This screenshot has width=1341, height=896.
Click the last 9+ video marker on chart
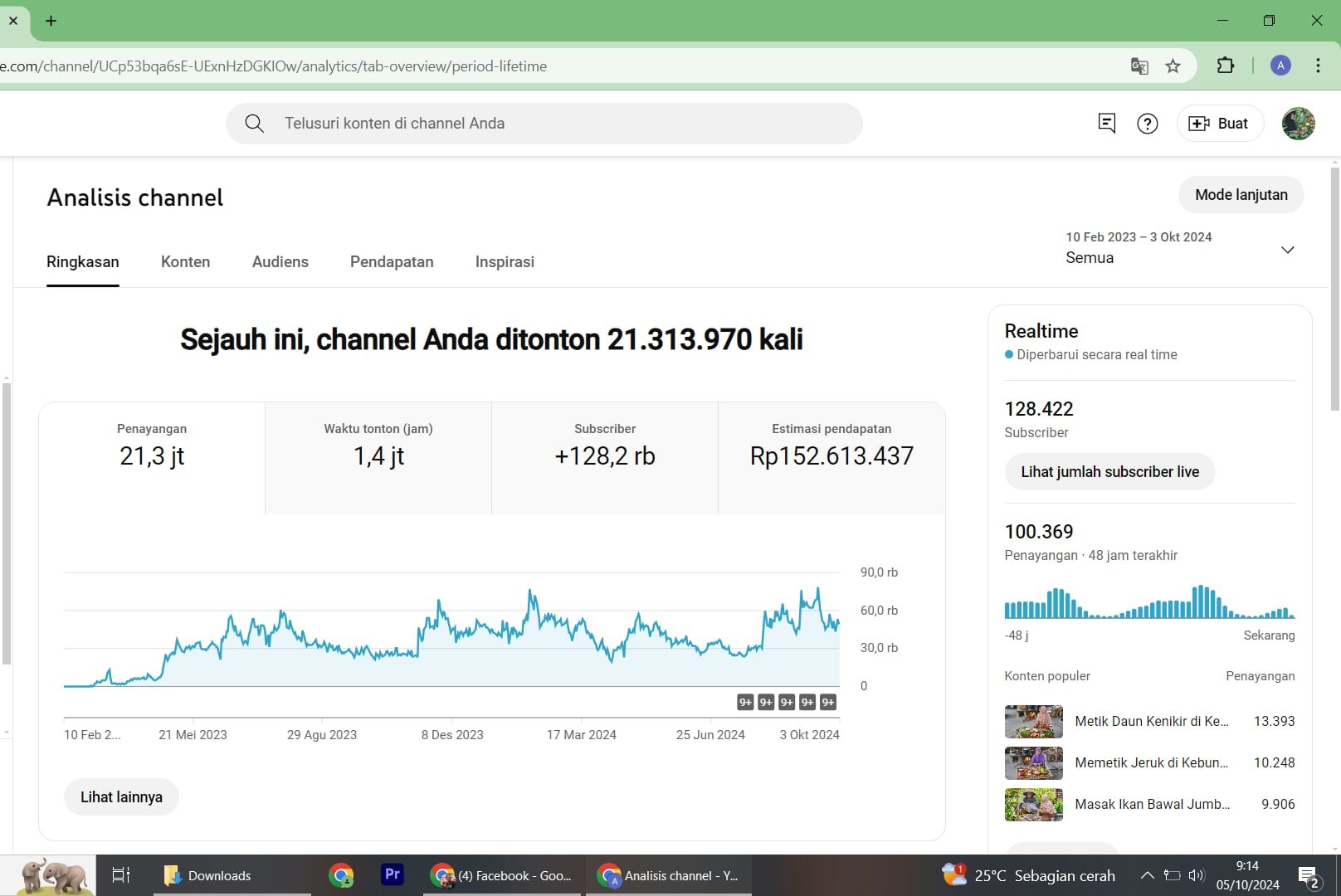pos(828,703)
